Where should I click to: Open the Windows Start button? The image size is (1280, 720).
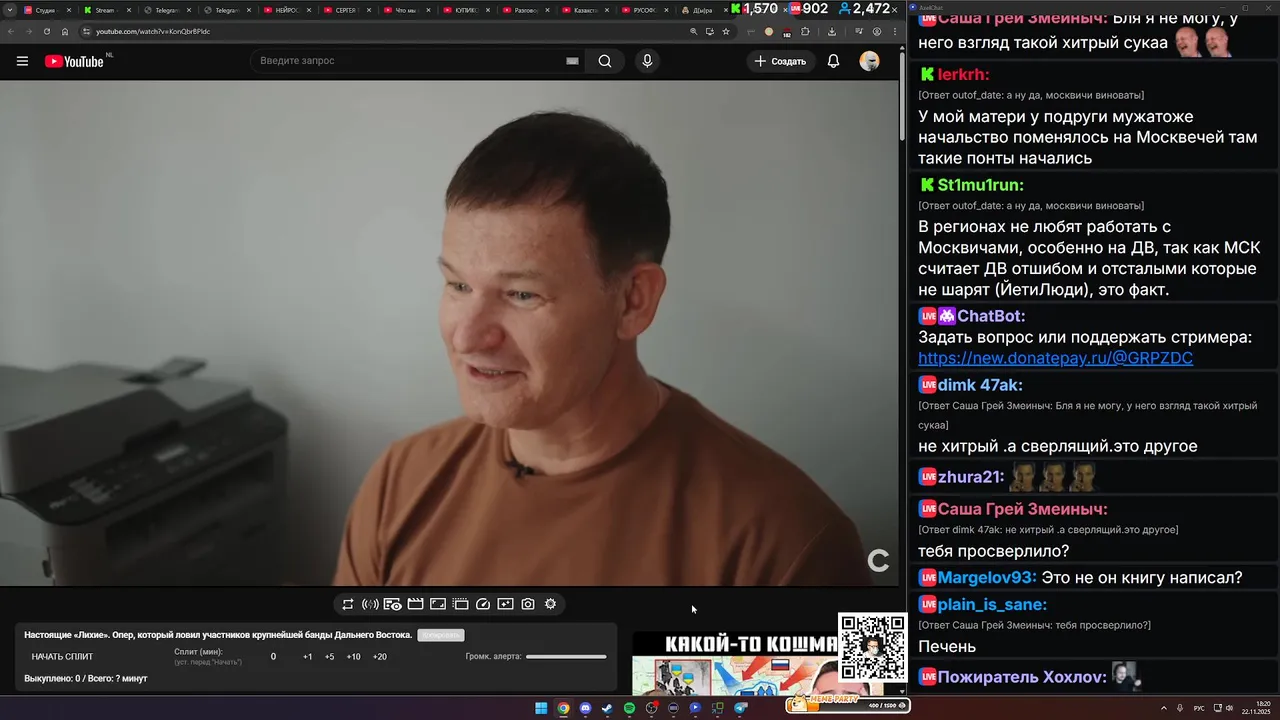pos(541,708)
